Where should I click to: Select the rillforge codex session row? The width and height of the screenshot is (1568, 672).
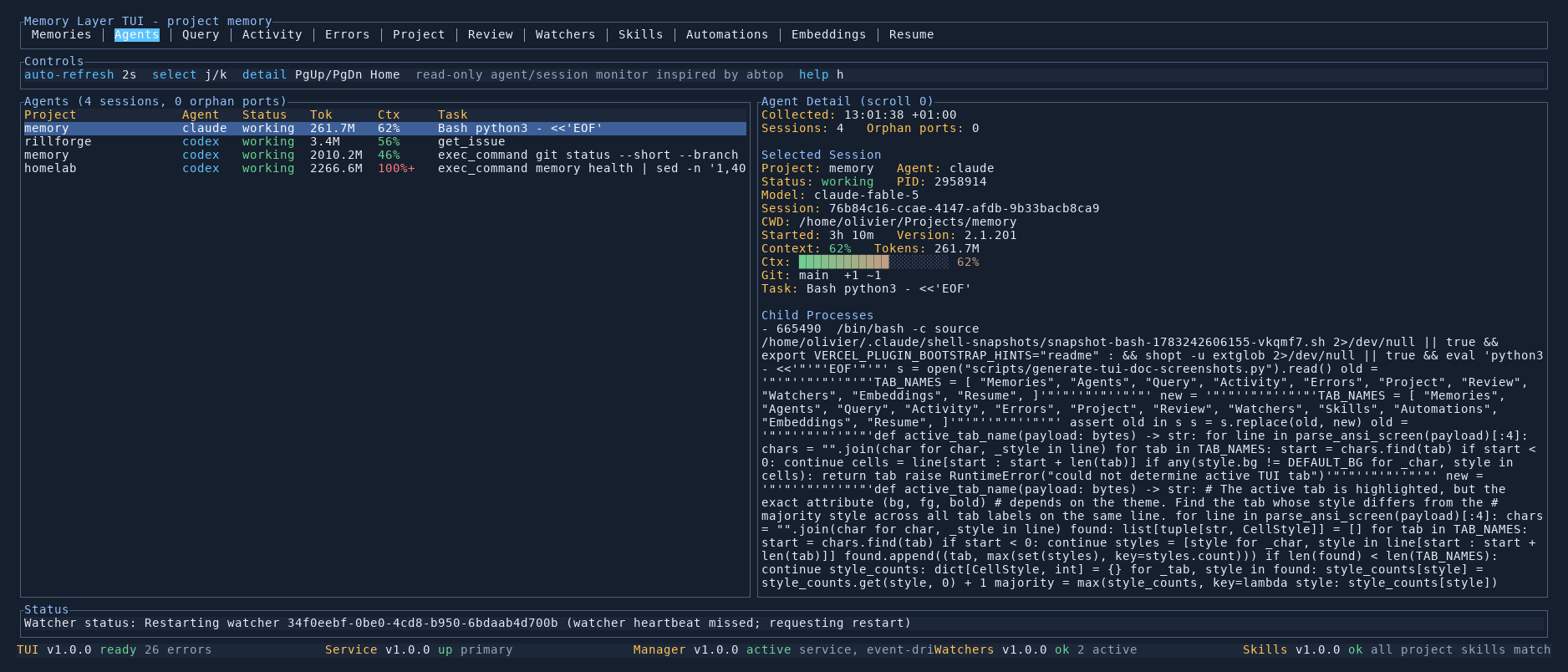385,141
